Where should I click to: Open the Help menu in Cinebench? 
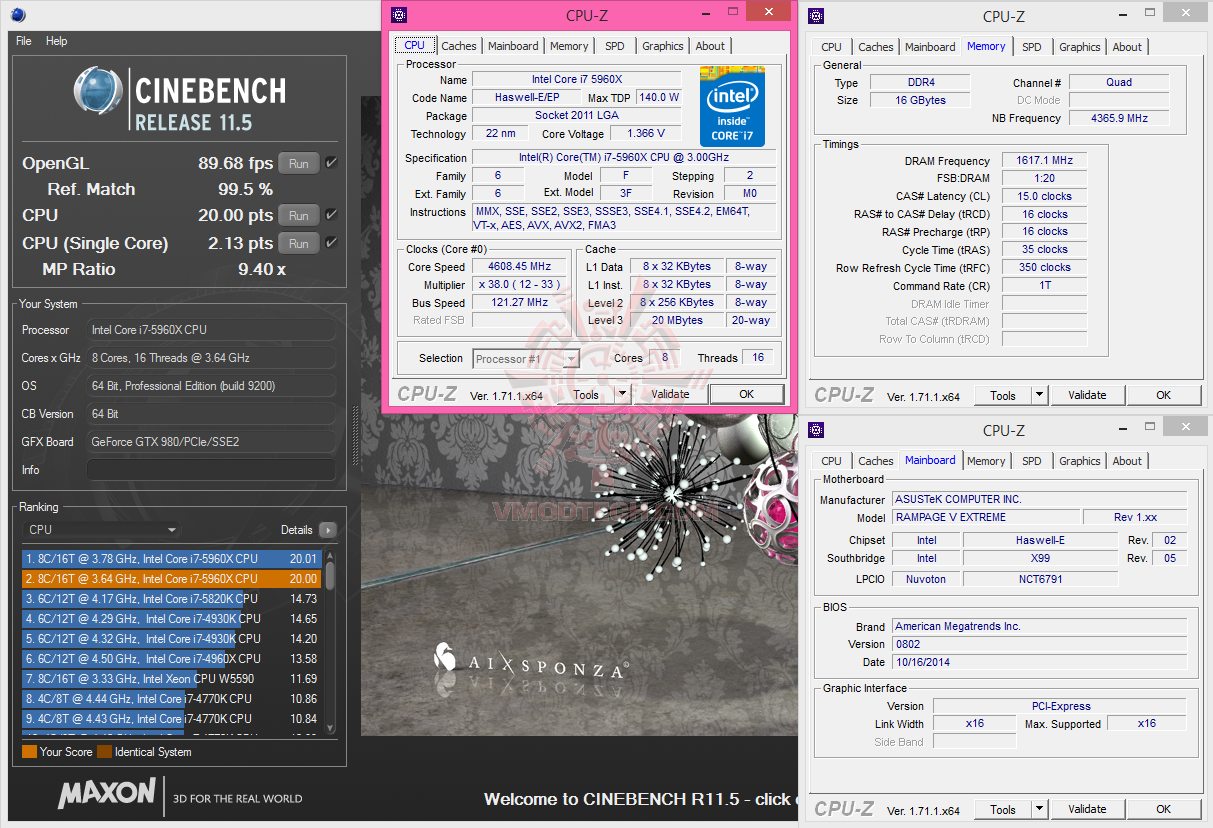pos(57,41)
